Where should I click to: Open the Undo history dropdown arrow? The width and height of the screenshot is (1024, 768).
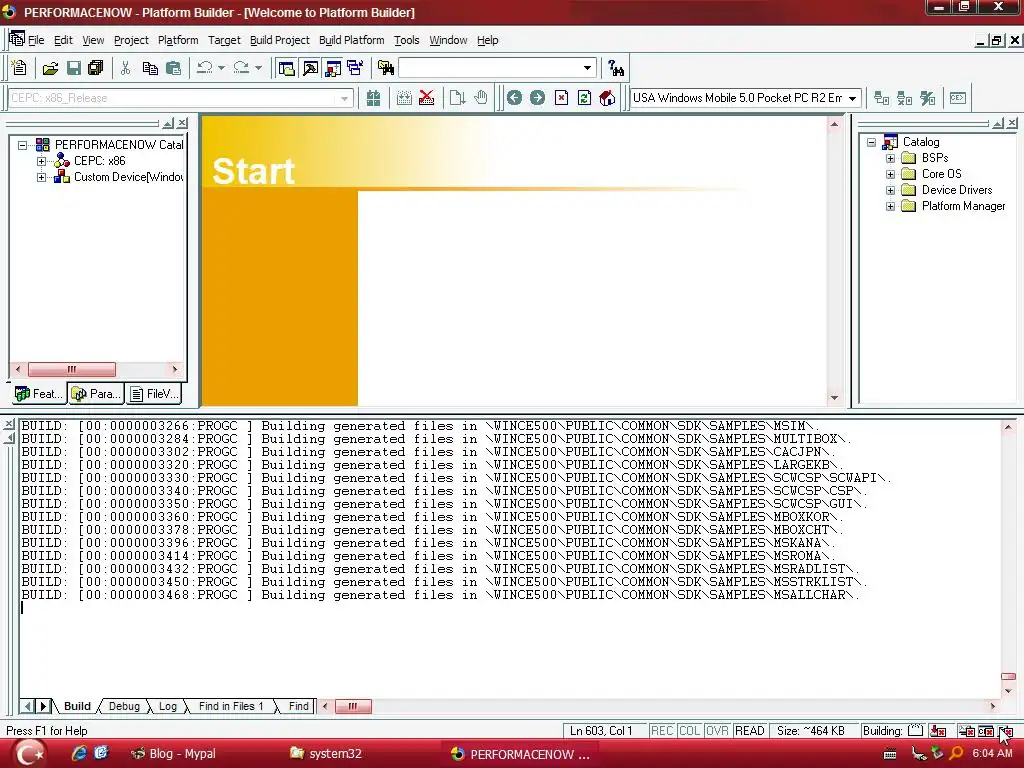[x=221, y=68]
